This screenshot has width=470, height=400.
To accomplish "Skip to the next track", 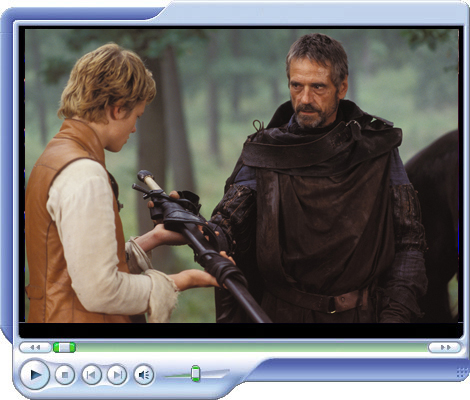I will pyautogui.click(x=117, y=375).
